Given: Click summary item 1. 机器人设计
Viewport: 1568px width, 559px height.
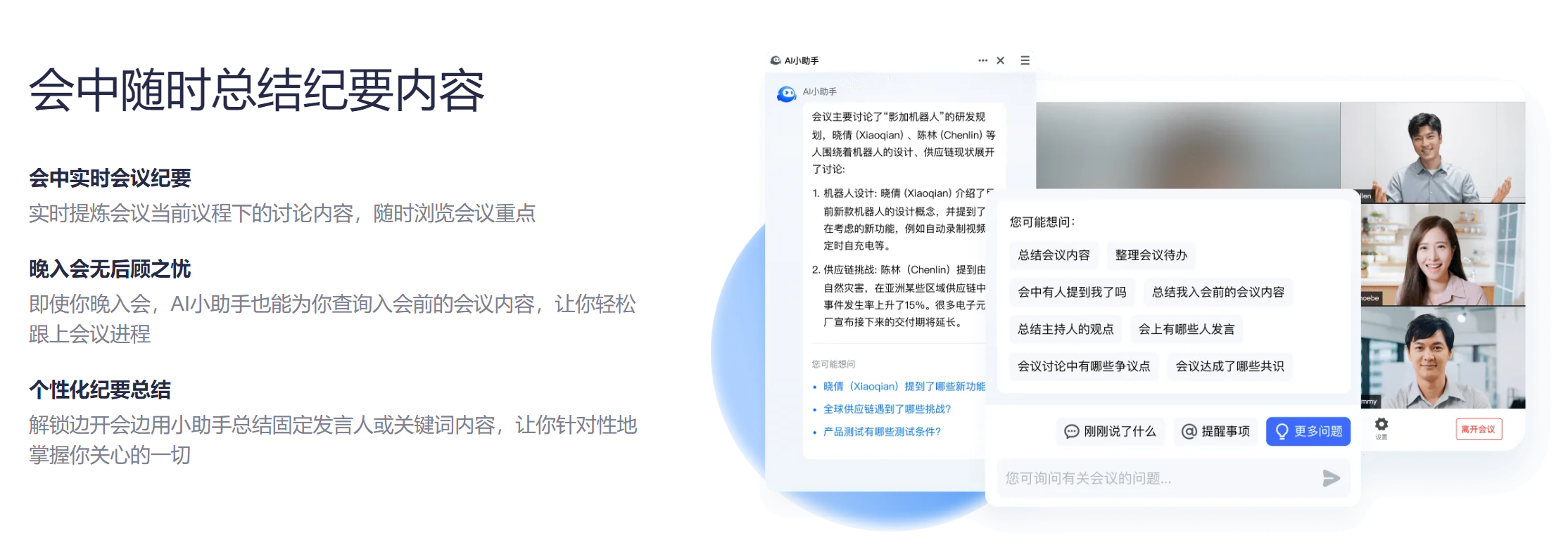Looking at the screenshot, I should tap(902, 219).
